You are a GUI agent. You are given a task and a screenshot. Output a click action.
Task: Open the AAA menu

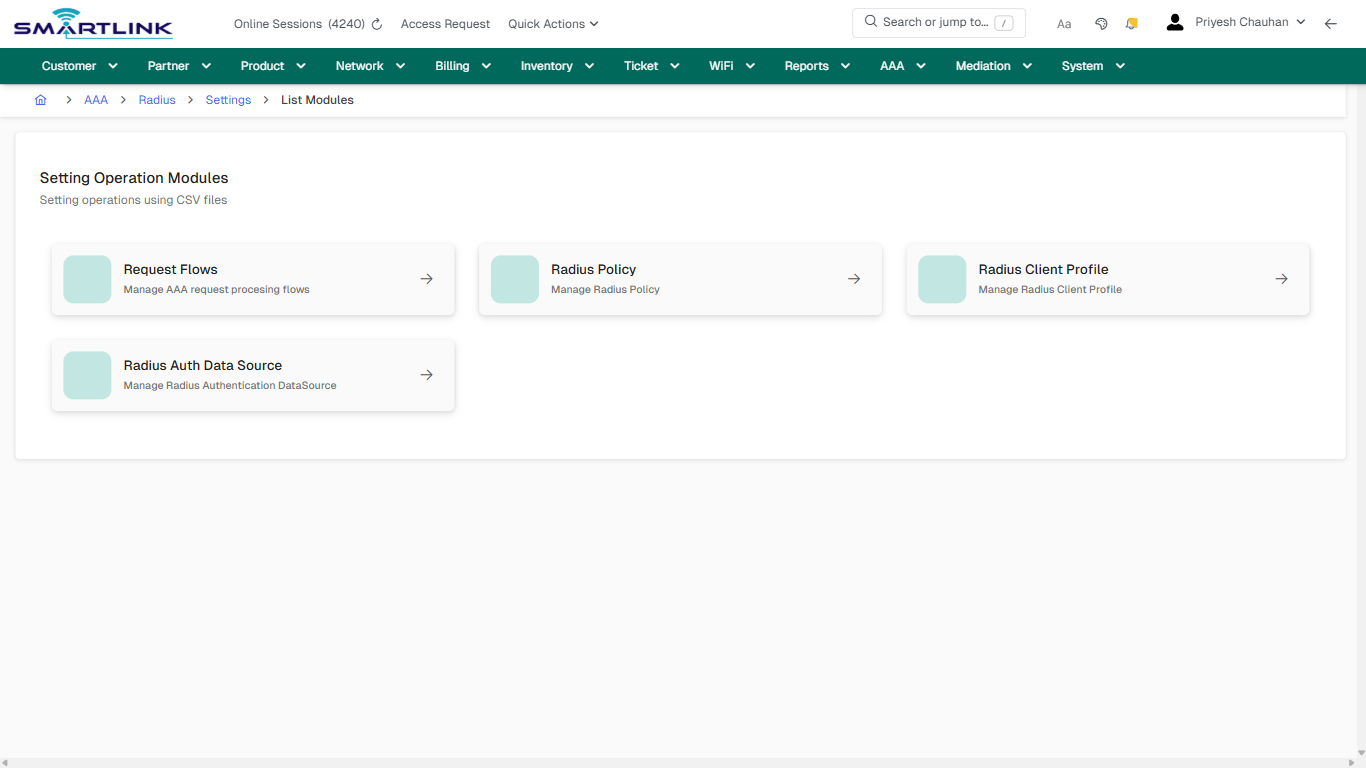[902, 65]
